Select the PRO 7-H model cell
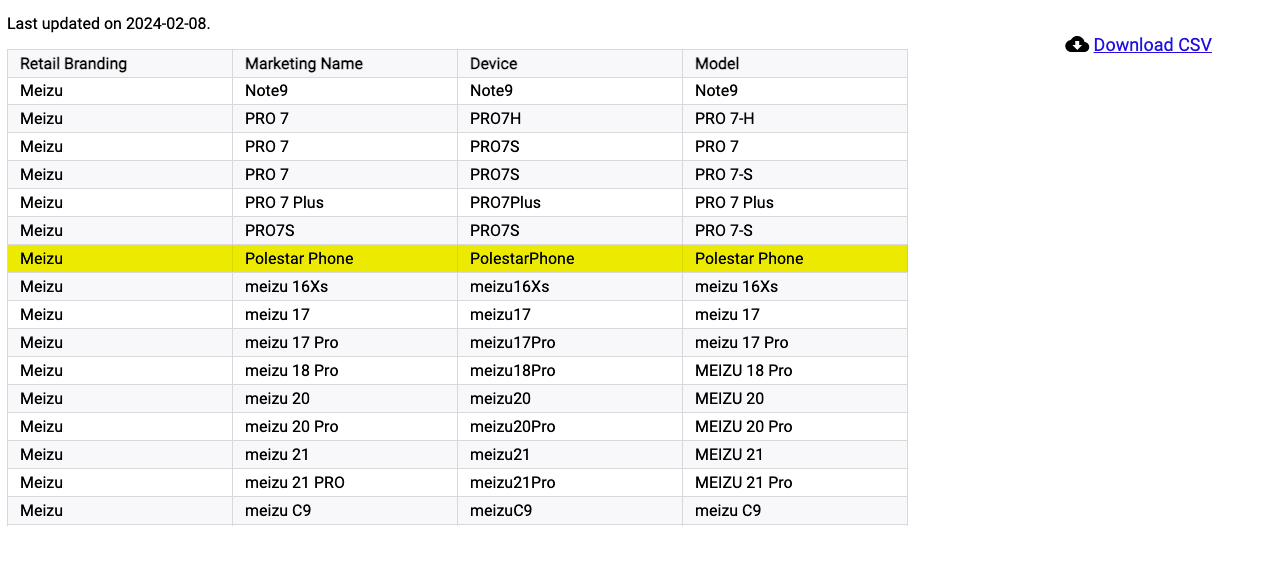 pos(725,119)
